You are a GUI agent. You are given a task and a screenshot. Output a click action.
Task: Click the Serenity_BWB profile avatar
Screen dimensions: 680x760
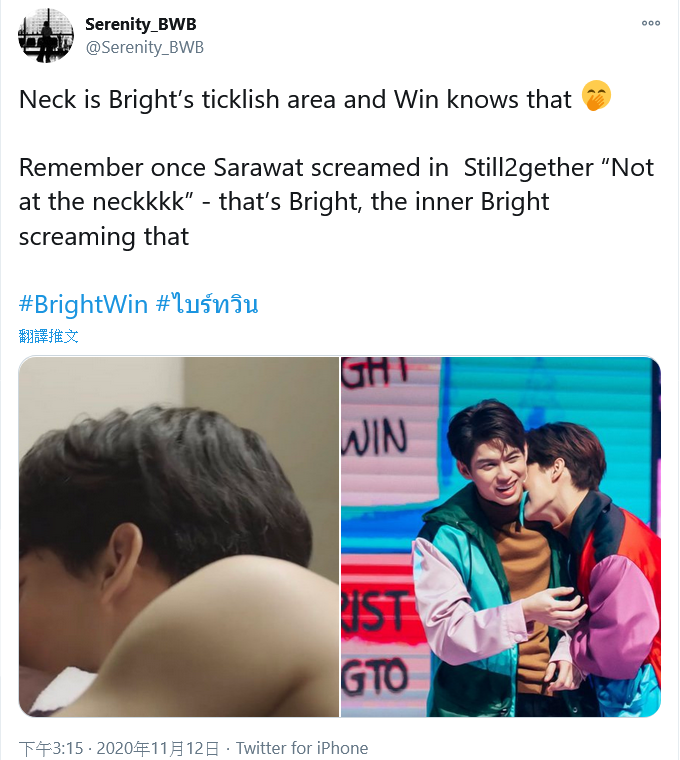pyautogui.click(x=46, y=35)
